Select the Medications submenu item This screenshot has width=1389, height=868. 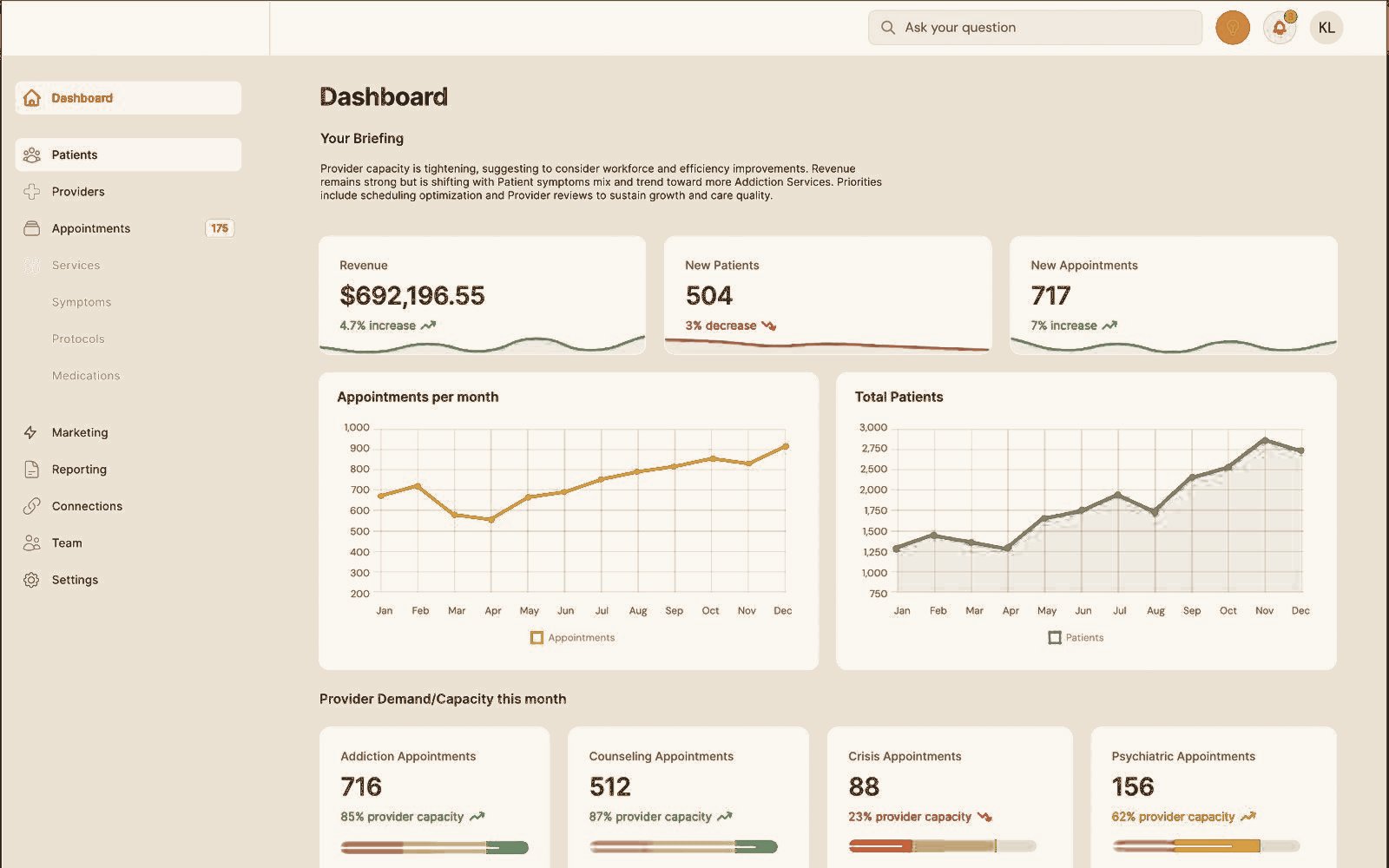[x=86, y=376]
